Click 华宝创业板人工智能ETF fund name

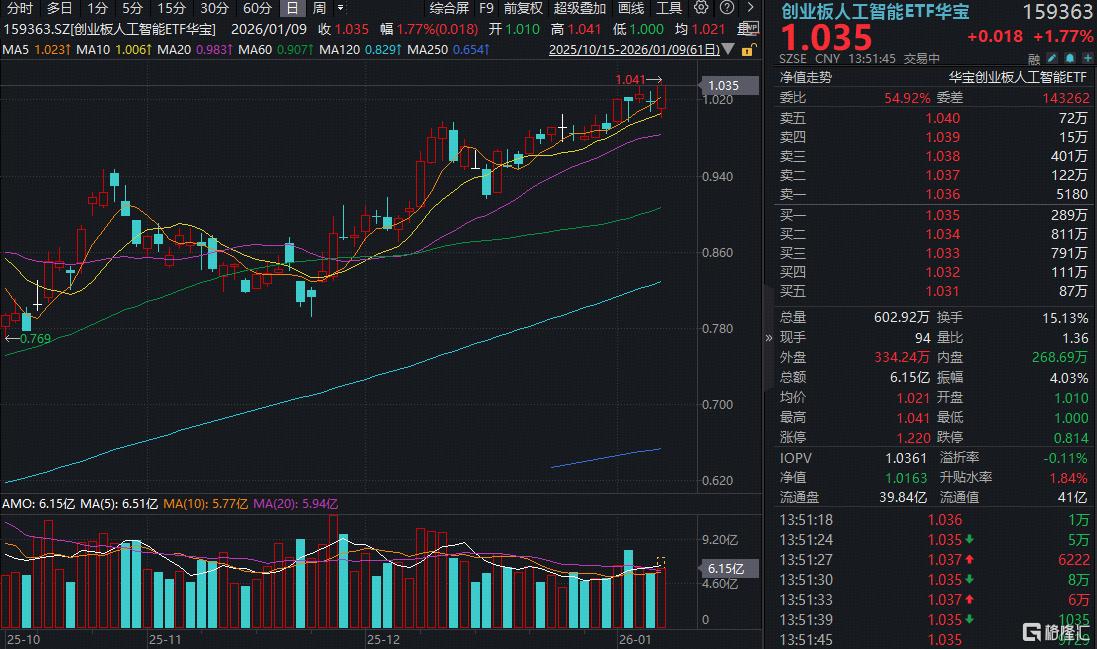(1018, 78)
